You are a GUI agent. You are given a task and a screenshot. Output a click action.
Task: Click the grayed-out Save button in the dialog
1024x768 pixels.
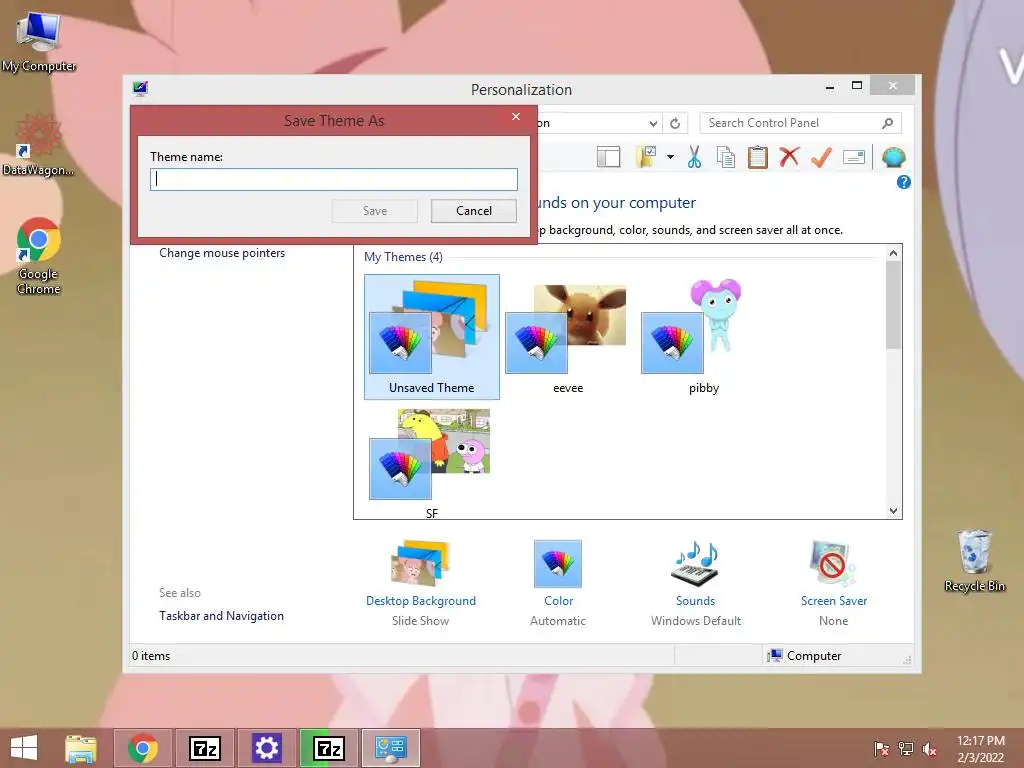coord(375,211)
